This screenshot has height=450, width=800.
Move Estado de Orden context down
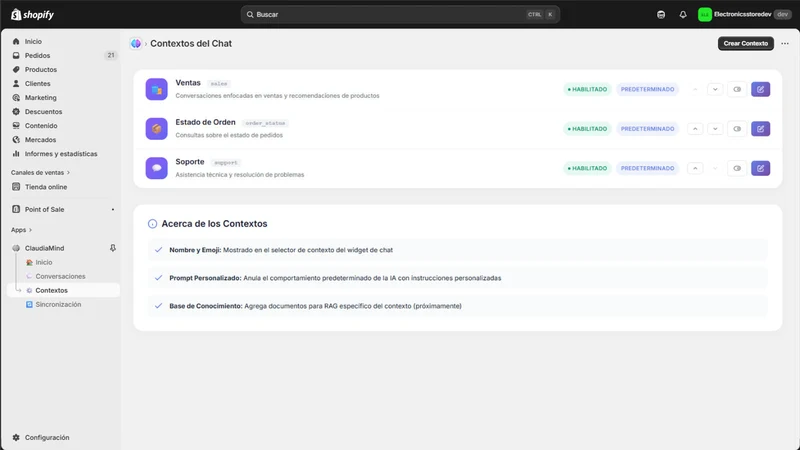[x=715, y=129]
